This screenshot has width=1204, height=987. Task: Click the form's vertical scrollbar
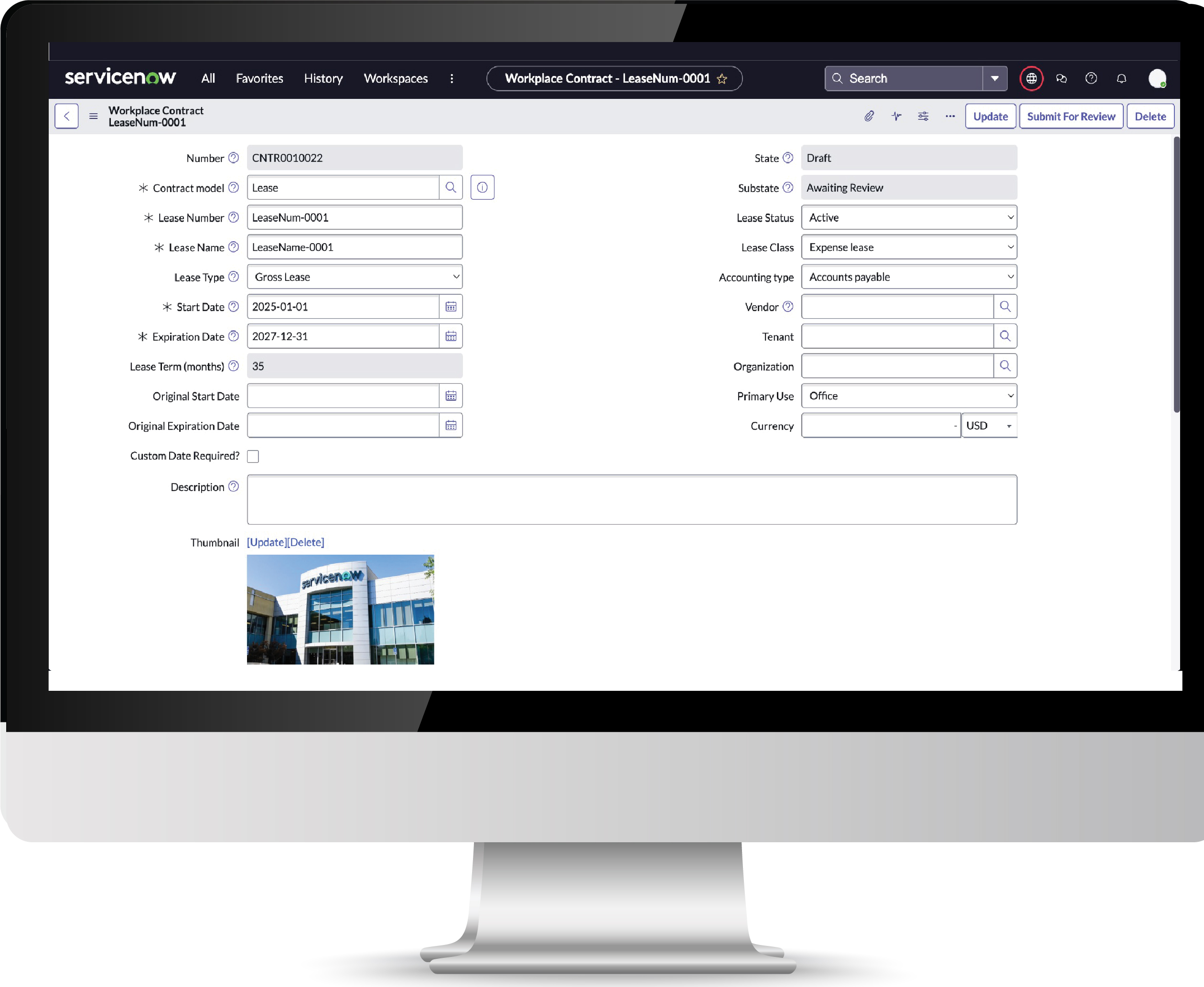pos(1176,273)
